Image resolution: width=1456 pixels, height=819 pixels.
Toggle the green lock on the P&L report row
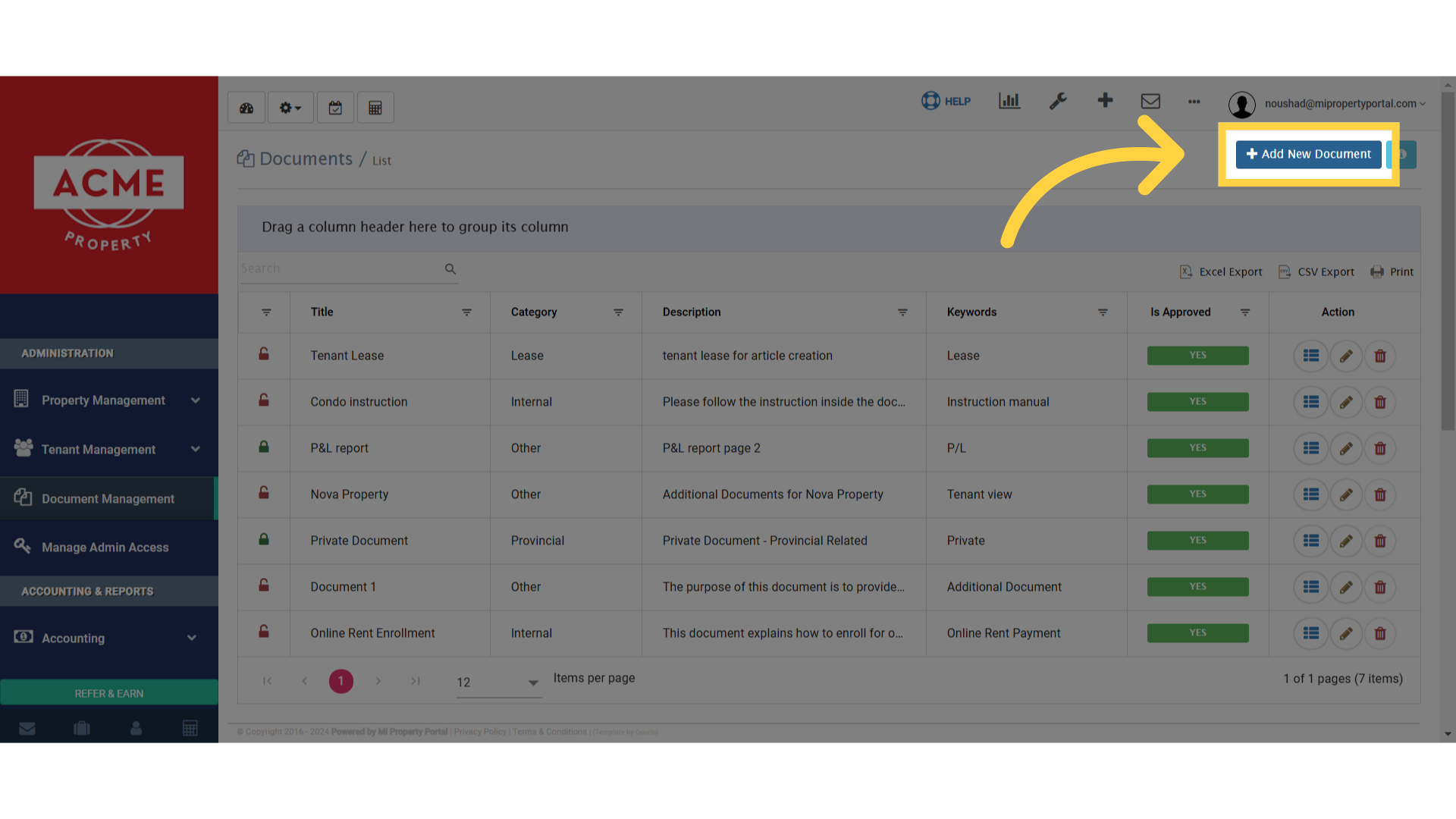point(264,447)
